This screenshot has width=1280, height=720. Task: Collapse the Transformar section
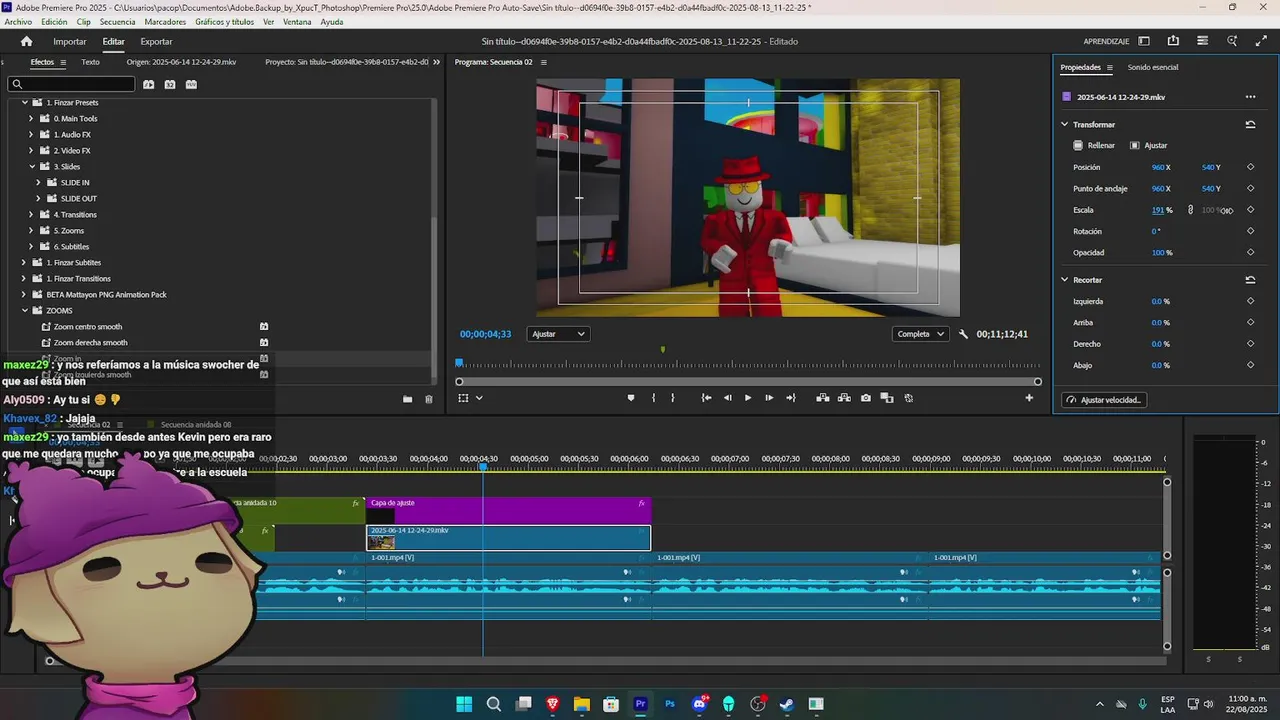[1065, 125]
